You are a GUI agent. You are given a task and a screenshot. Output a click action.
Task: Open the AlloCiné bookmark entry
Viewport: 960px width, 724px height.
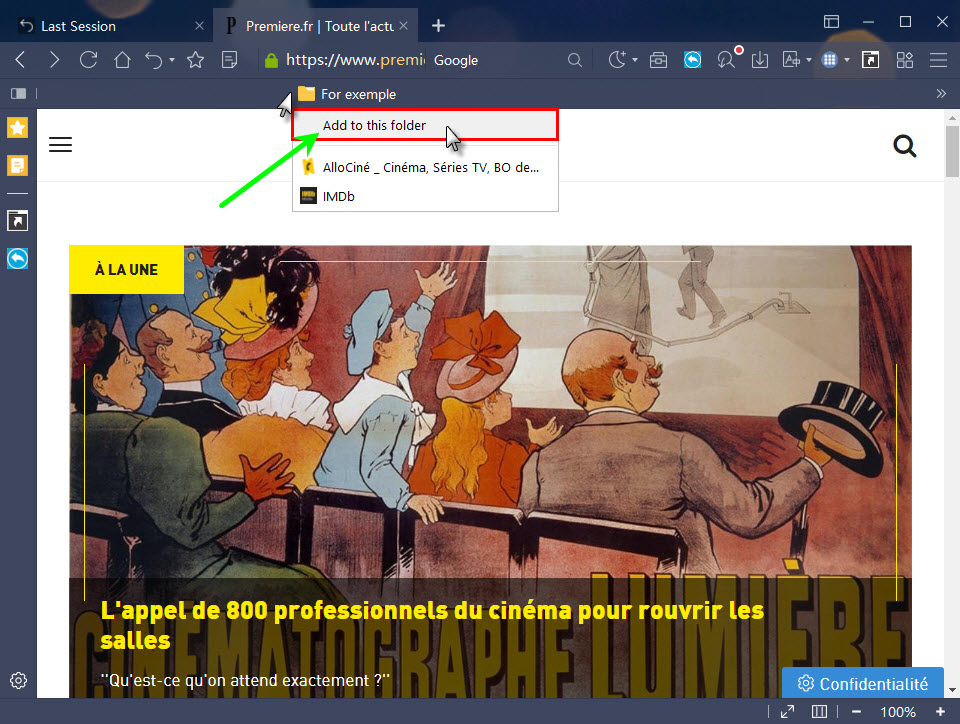click(425, 167)
